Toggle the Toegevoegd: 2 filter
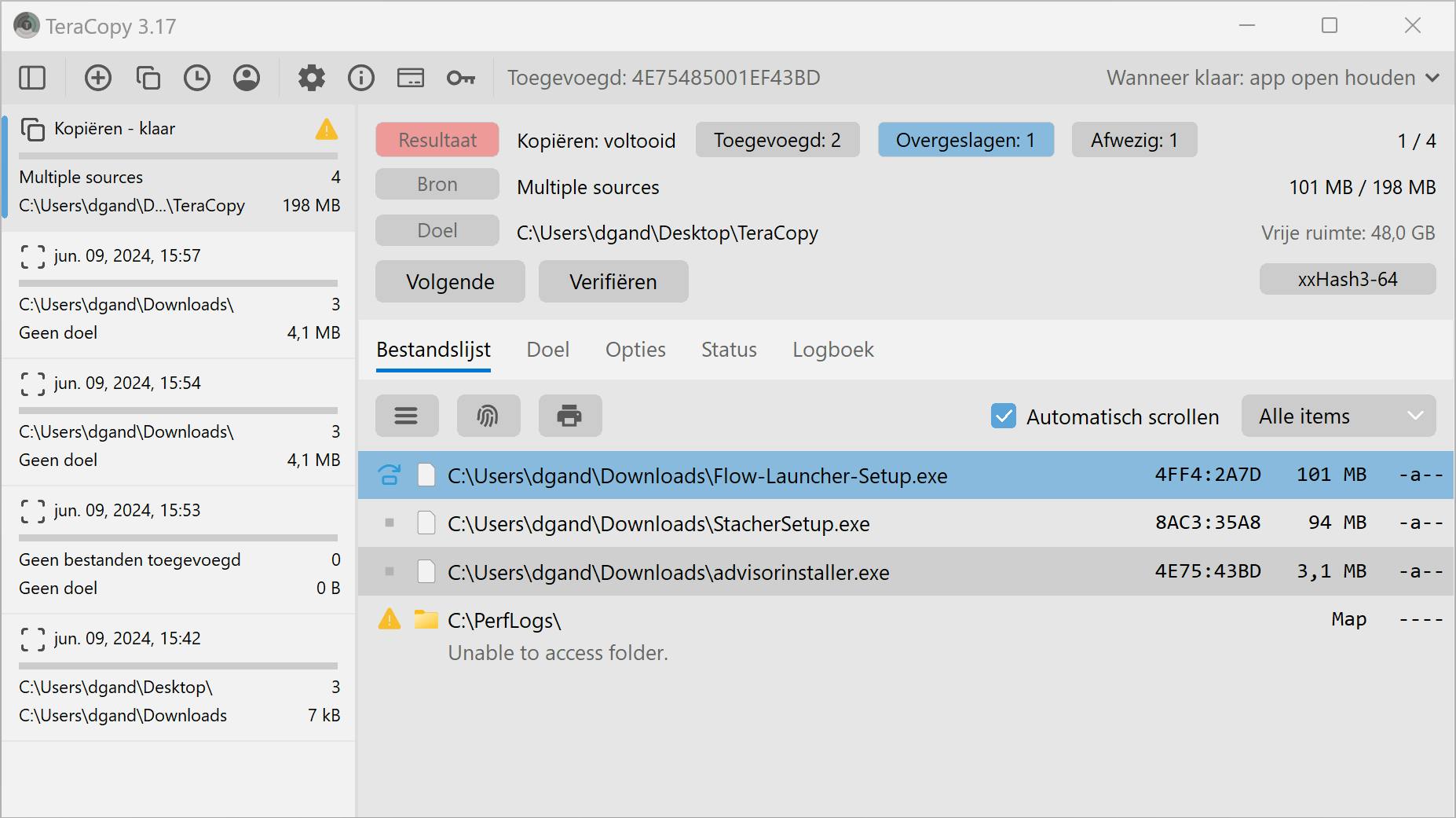The width and height of the screenshot is (1456, 818). 777,140
